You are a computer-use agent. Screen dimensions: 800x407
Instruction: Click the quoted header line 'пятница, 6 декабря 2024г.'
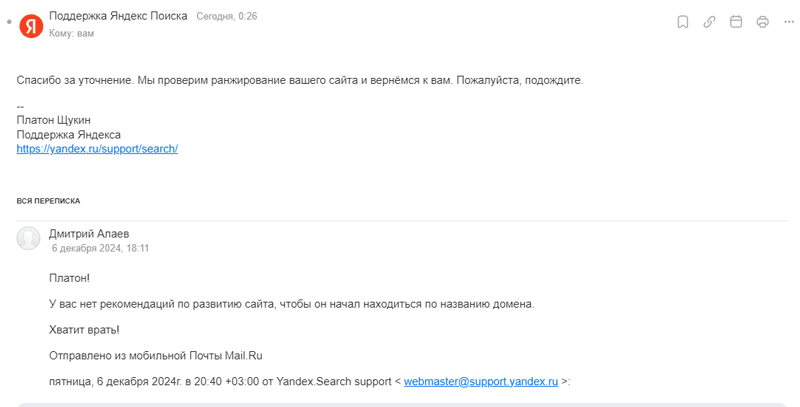click(x=115, y=381)
